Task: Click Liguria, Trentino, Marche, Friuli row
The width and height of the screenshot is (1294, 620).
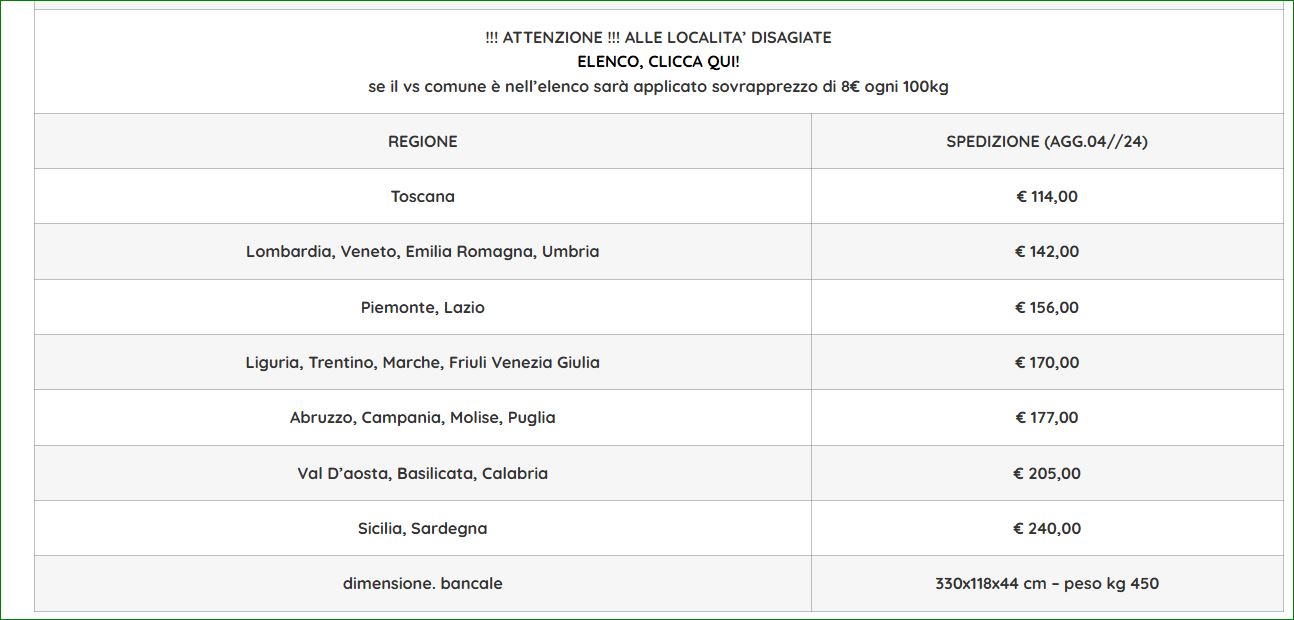Action: coord(659,362)
